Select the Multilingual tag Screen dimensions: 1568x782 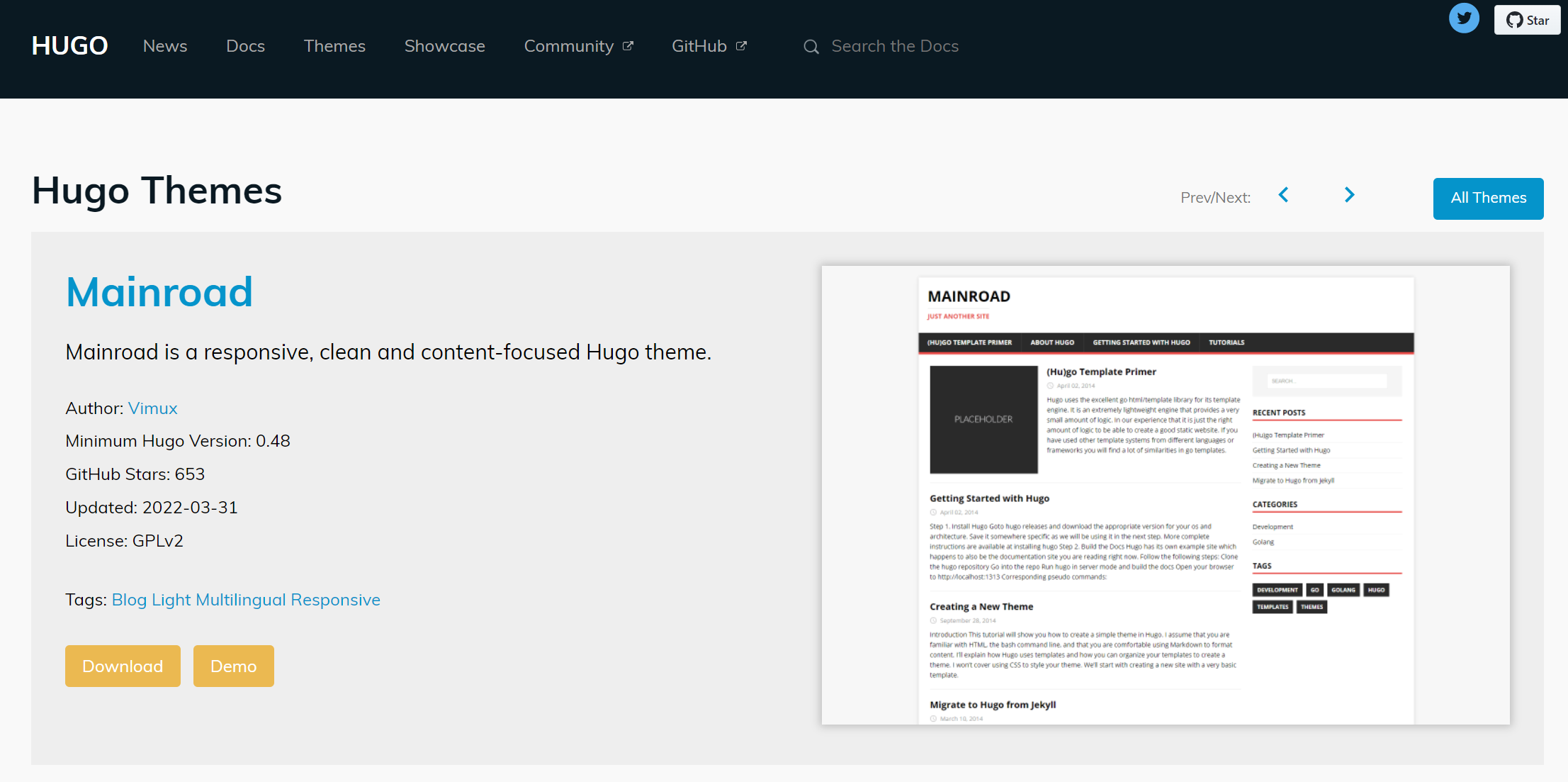click(x=241, y=600)
